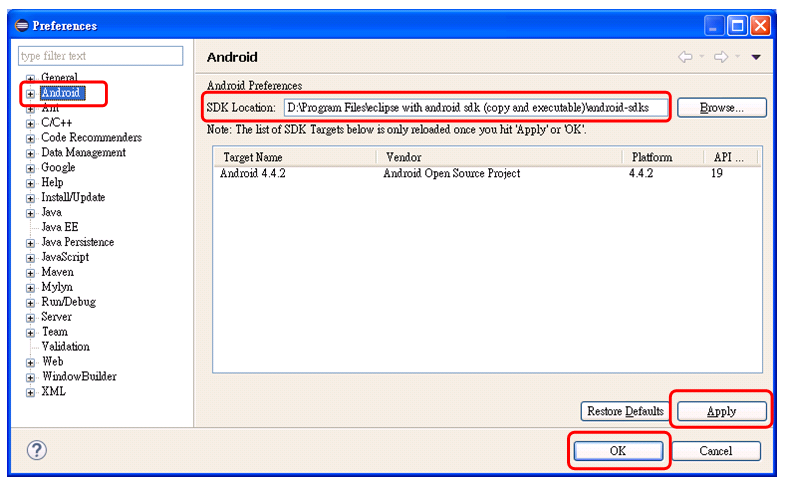
Task: Click the API level 19 cell
Action: pyautogui.click(x=717, y=173)
